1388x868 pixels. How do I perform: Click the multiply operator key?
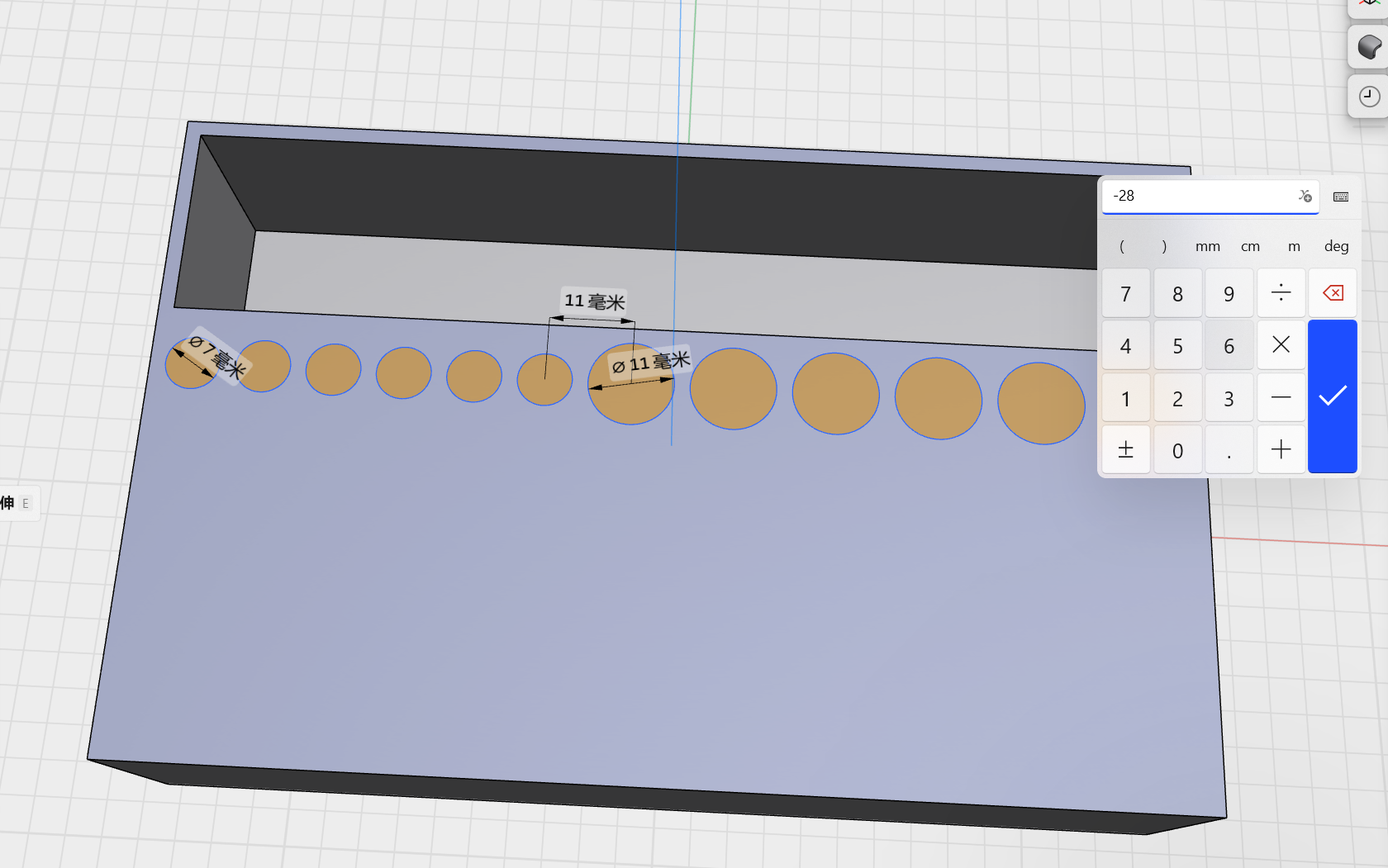click(x=1281, y=345)
